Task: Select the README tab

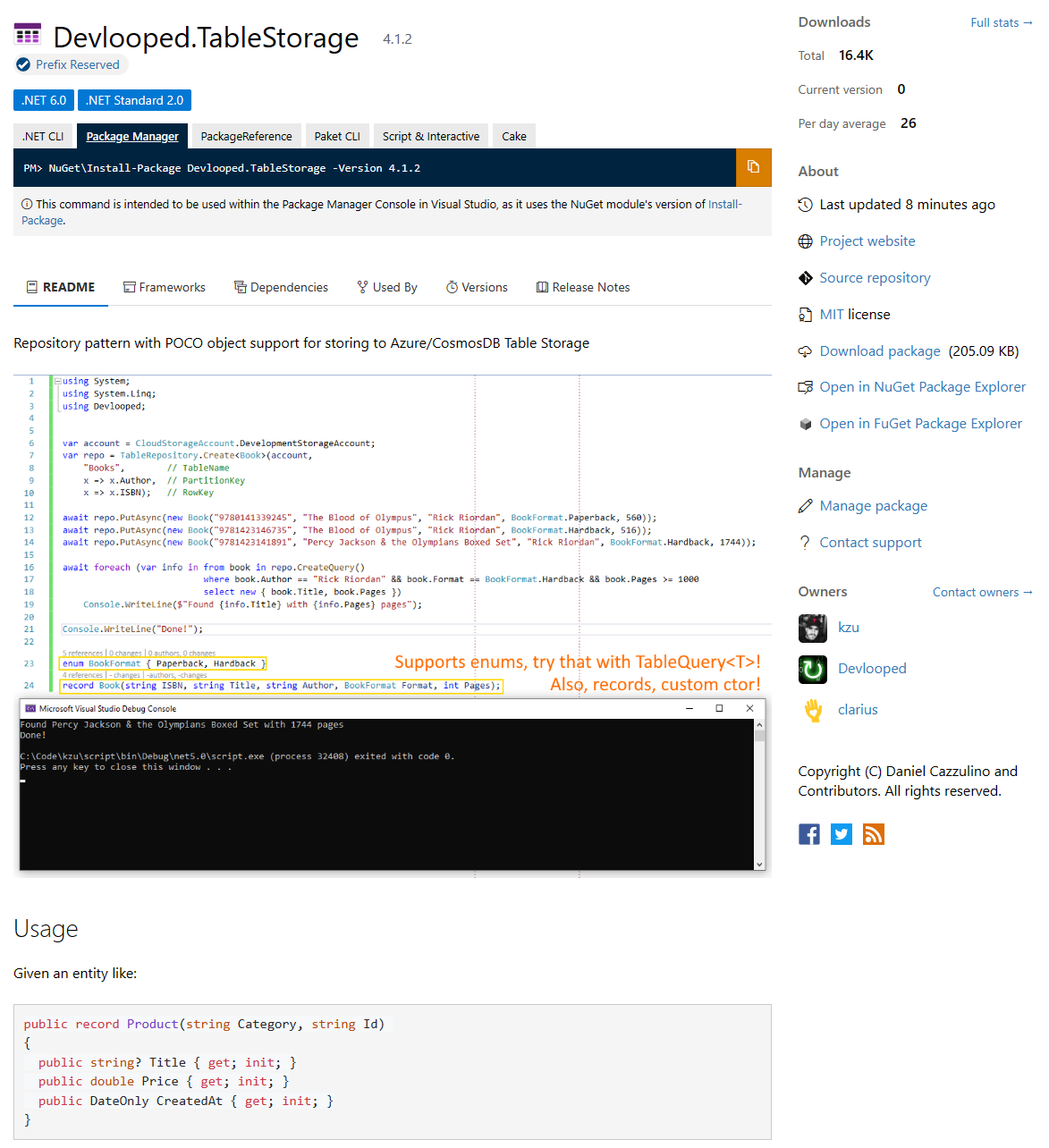Action: (61, 287)
